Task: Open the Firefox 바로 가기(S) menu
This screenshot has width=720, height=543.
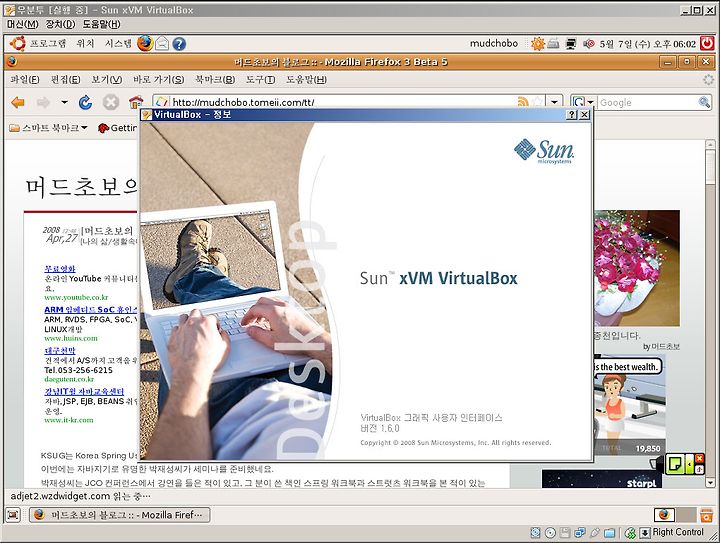Action: 158,79
